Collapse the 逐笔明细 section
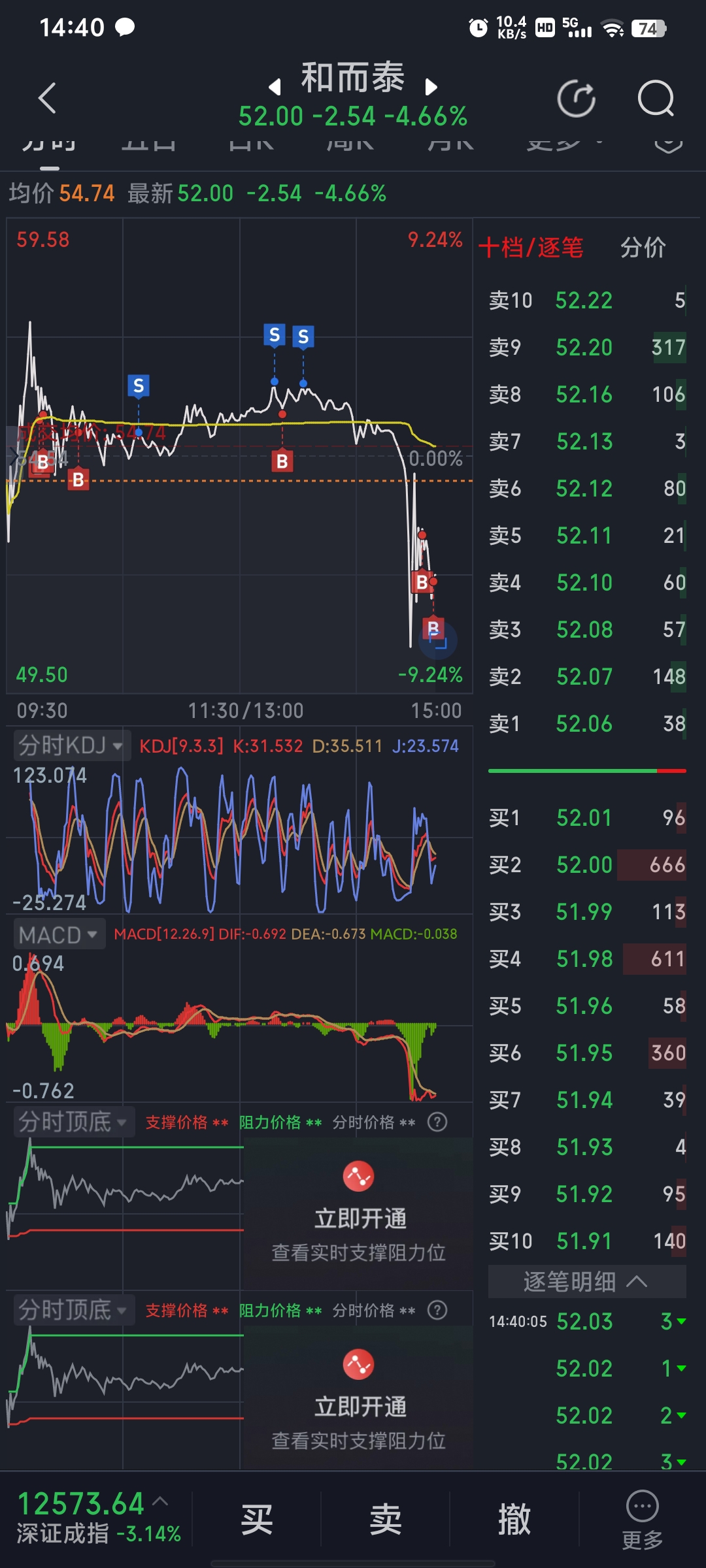Viewport: 706px width, 1568px height. (x=587, y=1281)
